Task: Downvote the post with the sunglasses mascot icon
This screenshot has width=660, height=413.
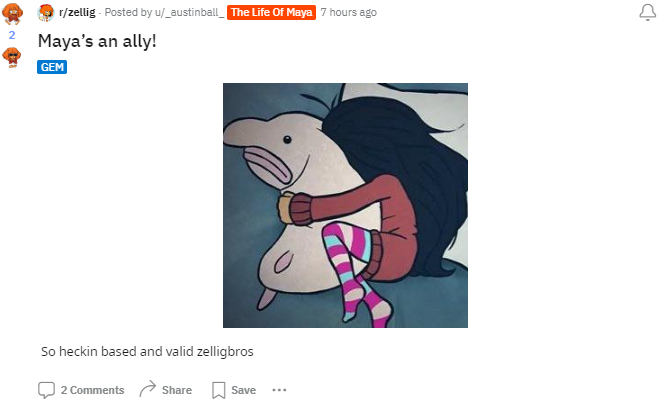Action: click(x=12, y=57)
